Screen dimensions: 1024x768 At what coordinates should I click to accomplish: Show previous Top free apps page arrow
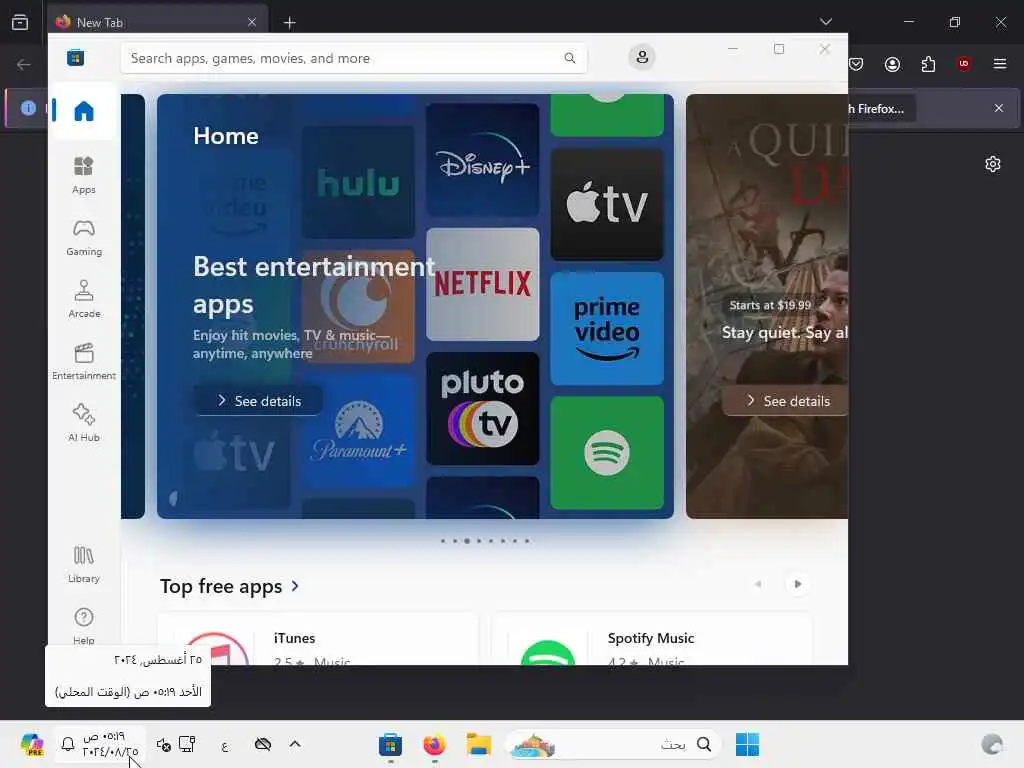[758, 584]
